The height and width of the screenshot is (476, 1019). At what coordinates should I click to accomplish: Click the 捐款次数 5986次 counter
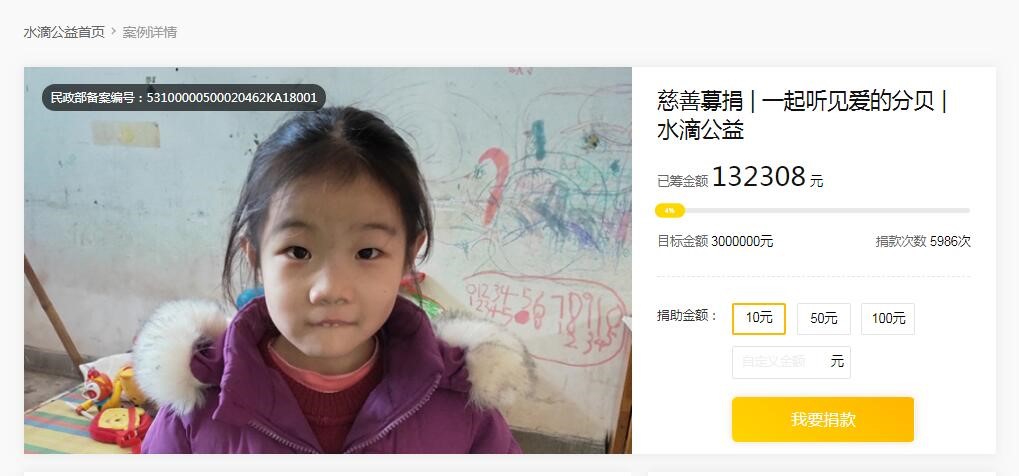click(923, 241)
